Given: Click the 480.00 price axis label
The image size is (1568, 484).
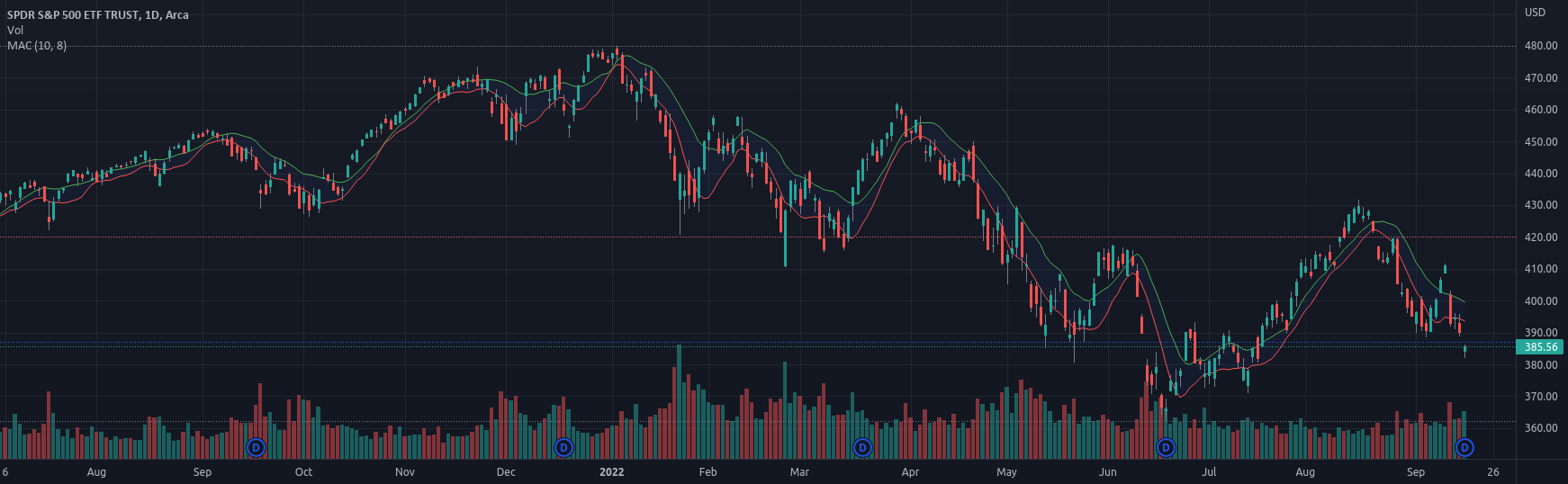Looking at the screenshot, I should click(1541, 46).
